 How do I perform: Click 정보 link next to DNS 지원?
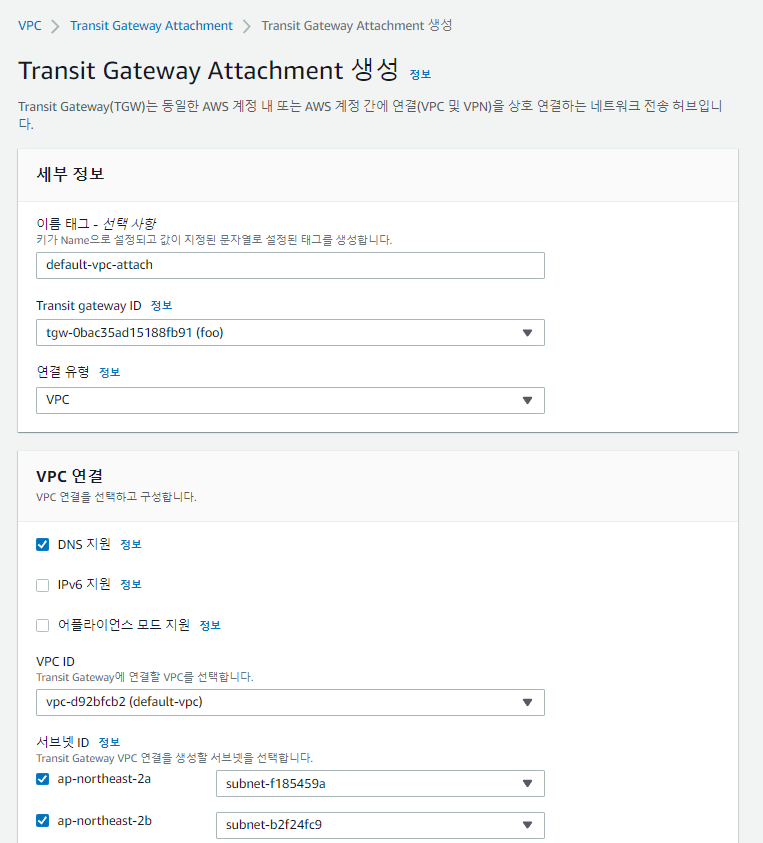point(131,545)
